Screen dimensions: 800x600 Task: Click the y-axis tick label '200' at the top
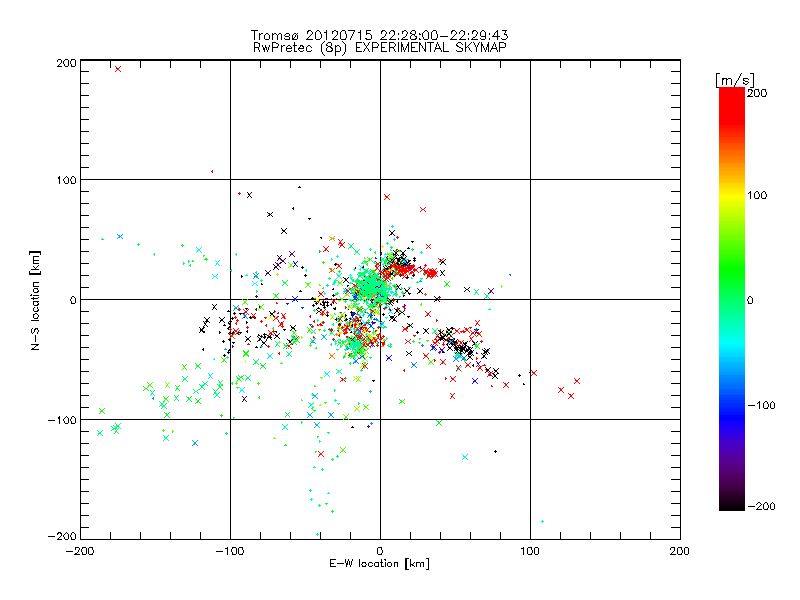[x=66, y=63]
